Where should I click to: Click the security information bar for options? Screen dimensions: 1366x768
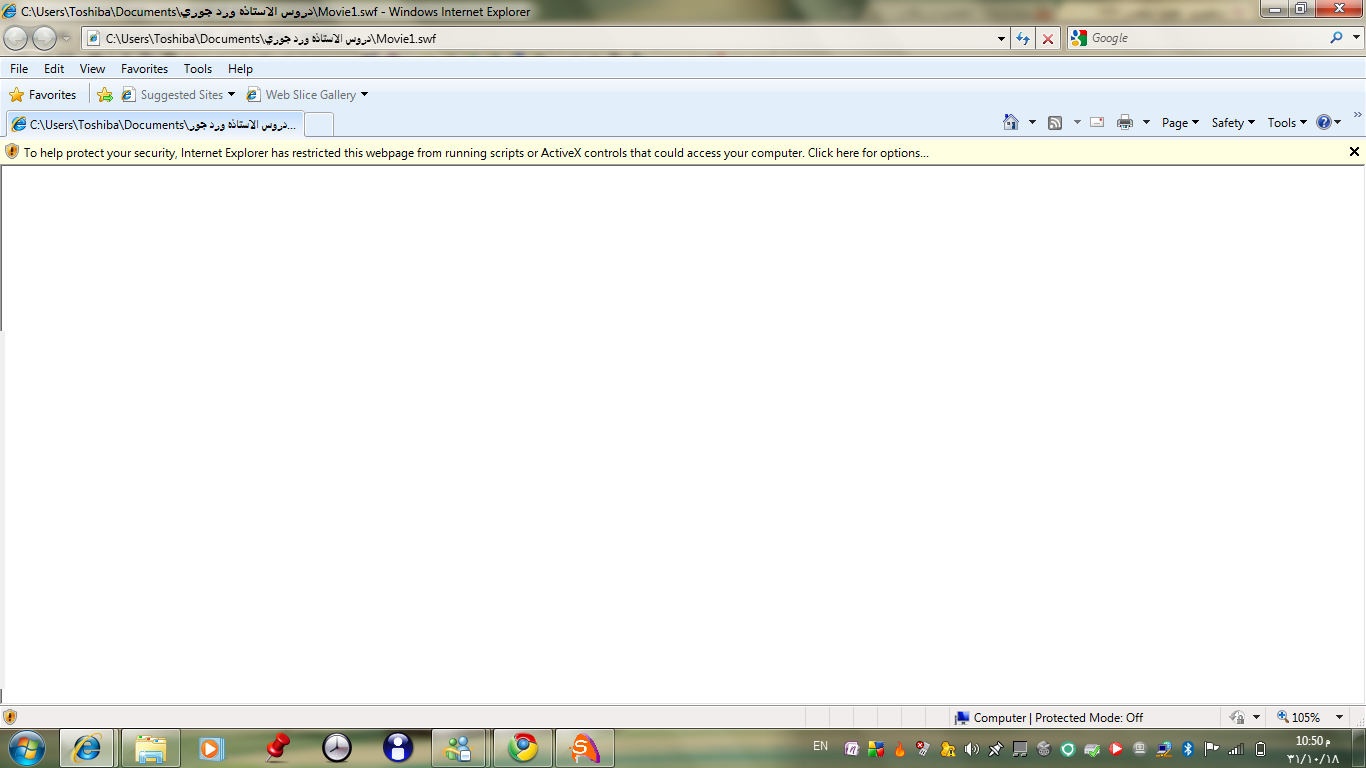pyautogui.click(x=476, y=152)
